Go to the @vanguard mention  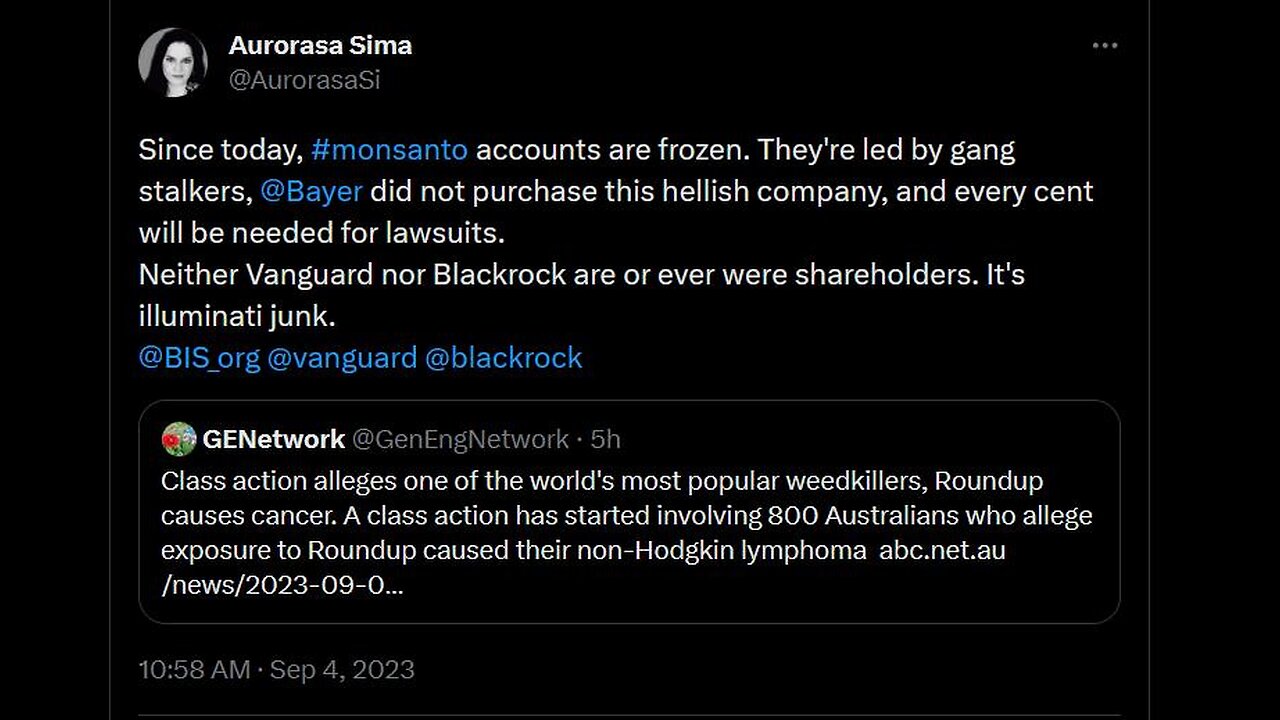[342, 358]
